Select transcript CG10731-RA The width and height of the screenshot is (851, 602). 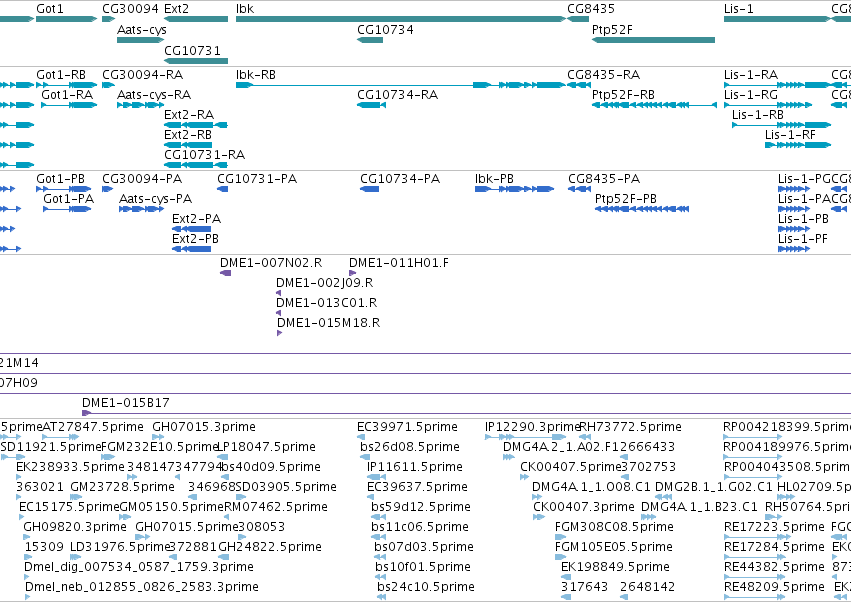196,165
